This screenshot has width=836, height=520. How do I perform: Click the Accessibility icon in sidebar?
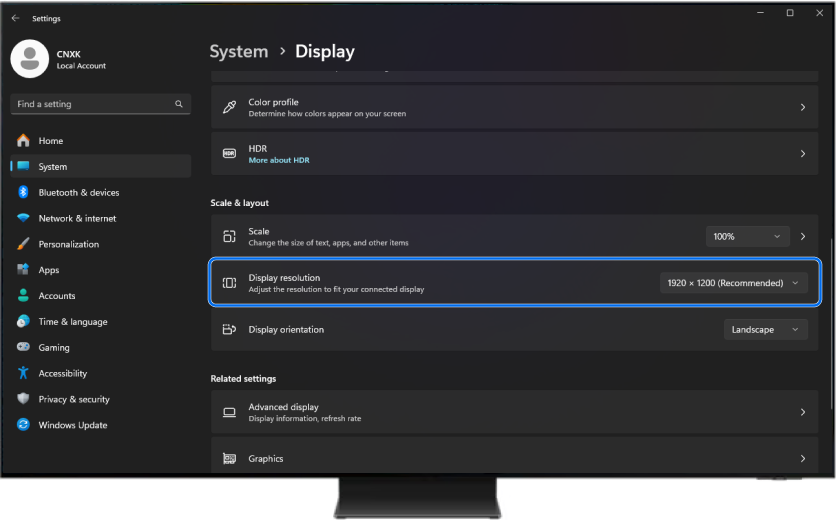click(23, 373)
